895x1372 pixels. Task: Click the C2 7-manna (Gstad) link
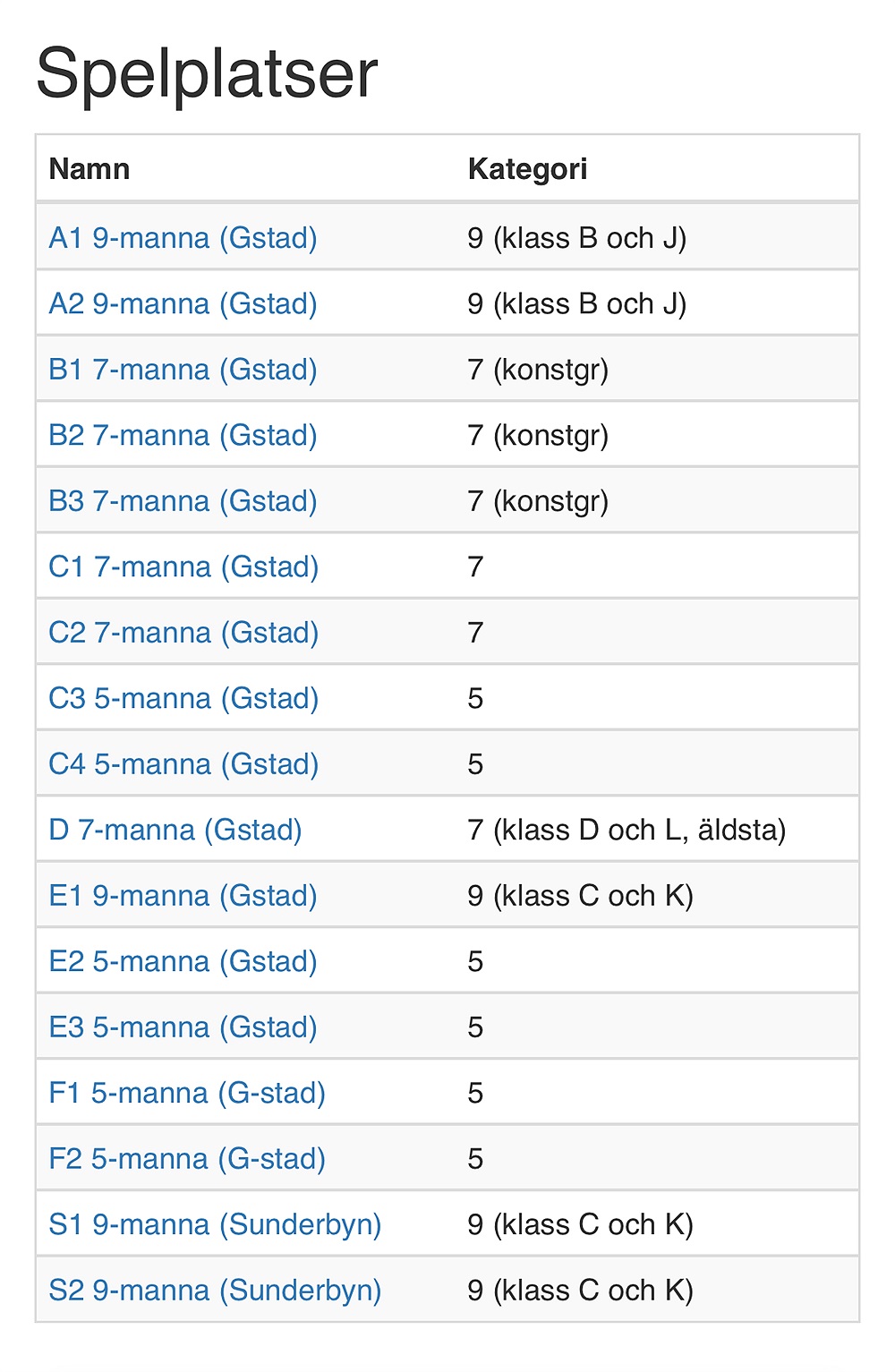pos(183,633)
